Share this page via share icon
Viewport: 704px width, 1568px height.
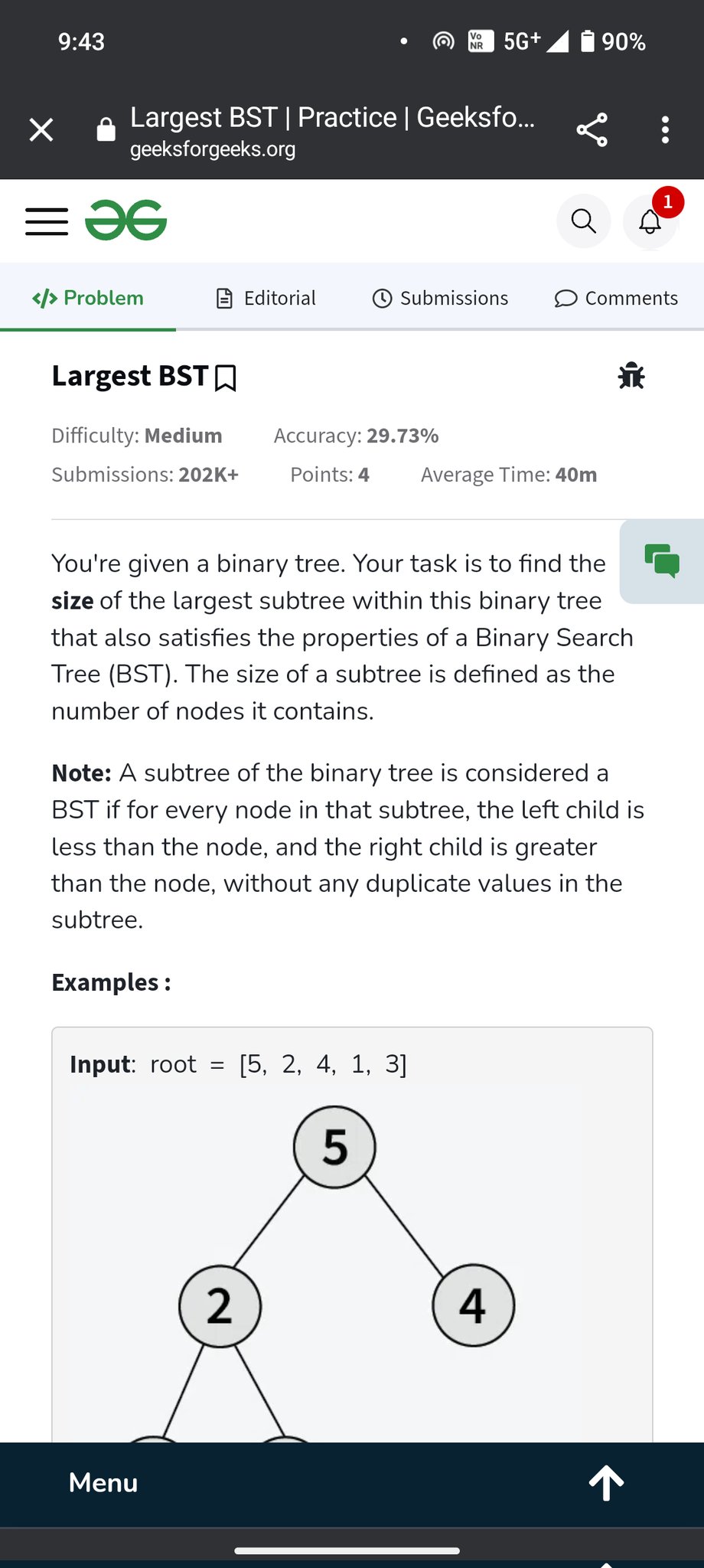(592, 130)
